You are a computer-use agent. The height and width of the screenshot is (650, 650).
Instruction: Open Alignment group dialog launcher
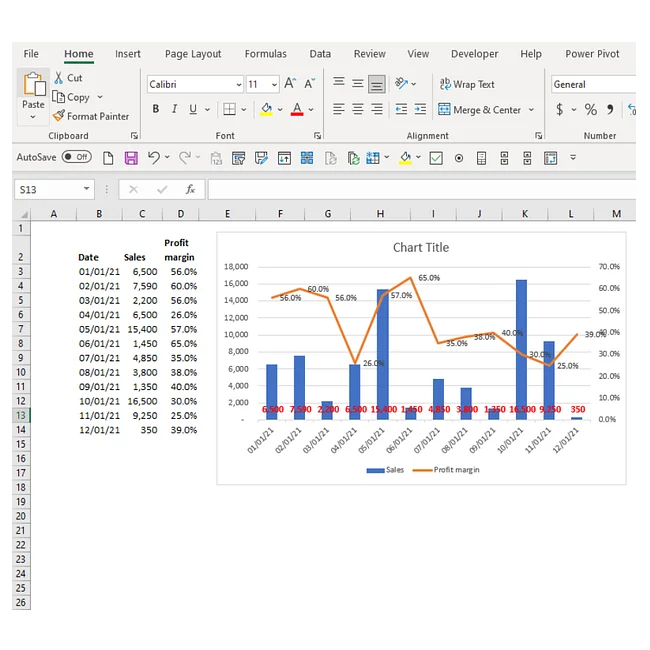click(538, 136)
